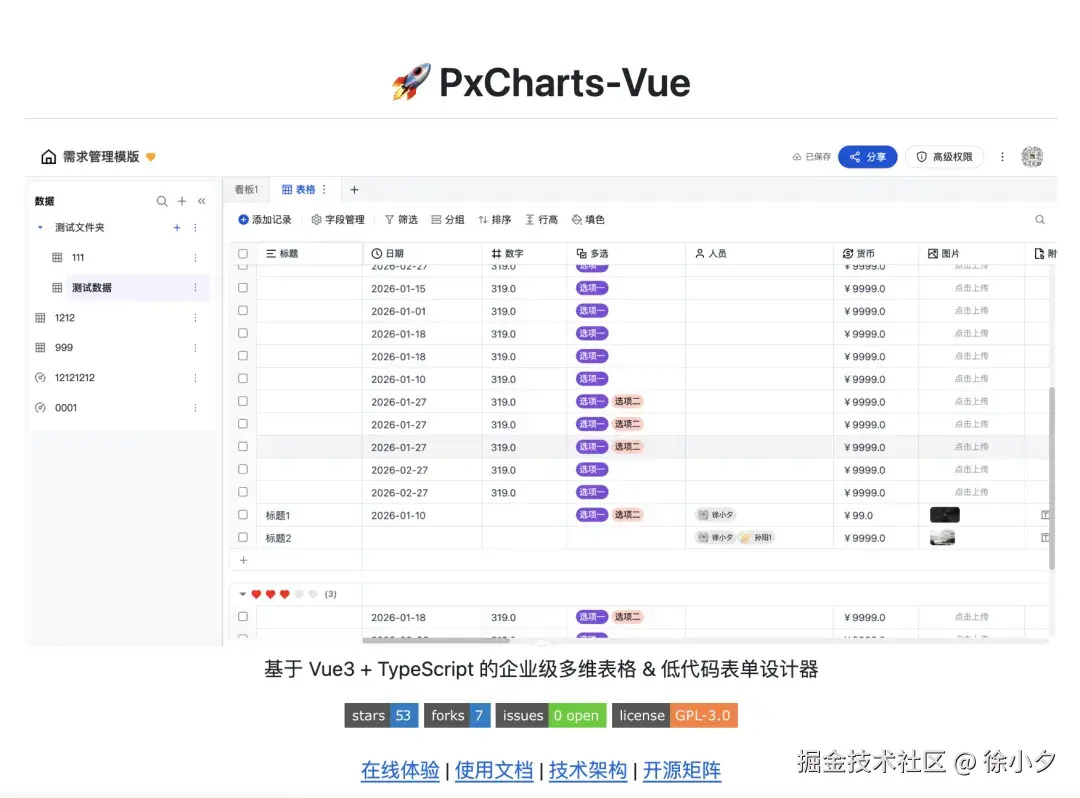Click the 日期 column header
This screenshot has width=1080, height=798.
[422, 253]
